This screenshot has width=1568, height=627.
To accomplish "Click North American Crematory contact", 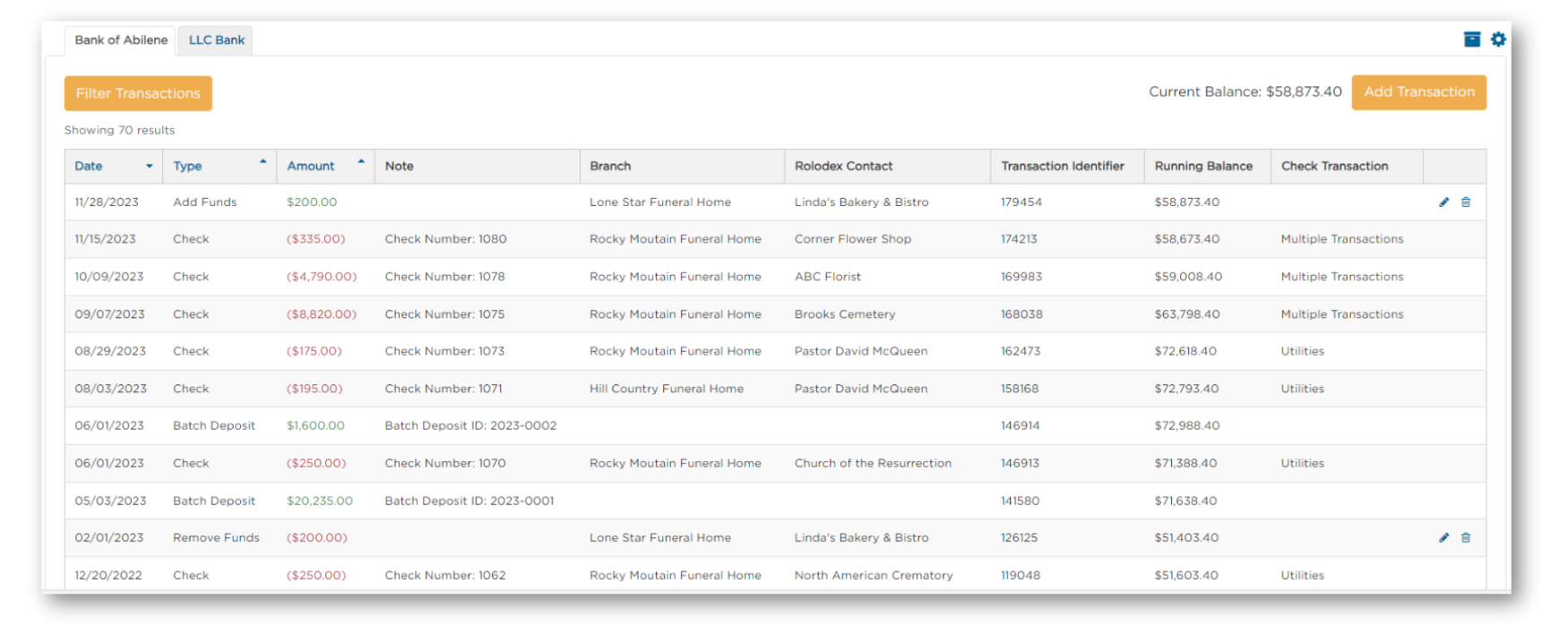I will [x=874, y=575].
